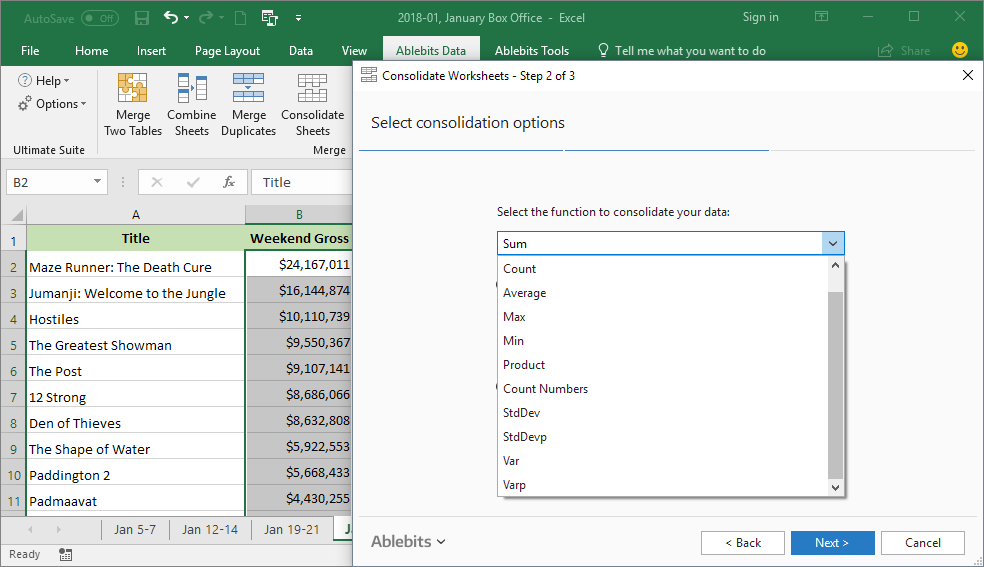Select Average from the function list

pos(663,293)
